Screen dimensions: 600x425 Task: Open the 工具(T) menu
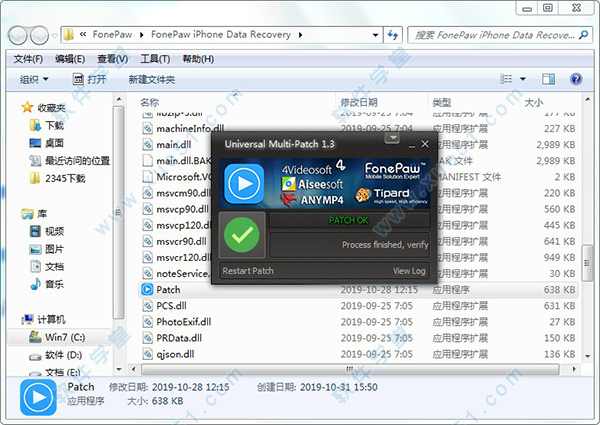(x=155, y=59)
